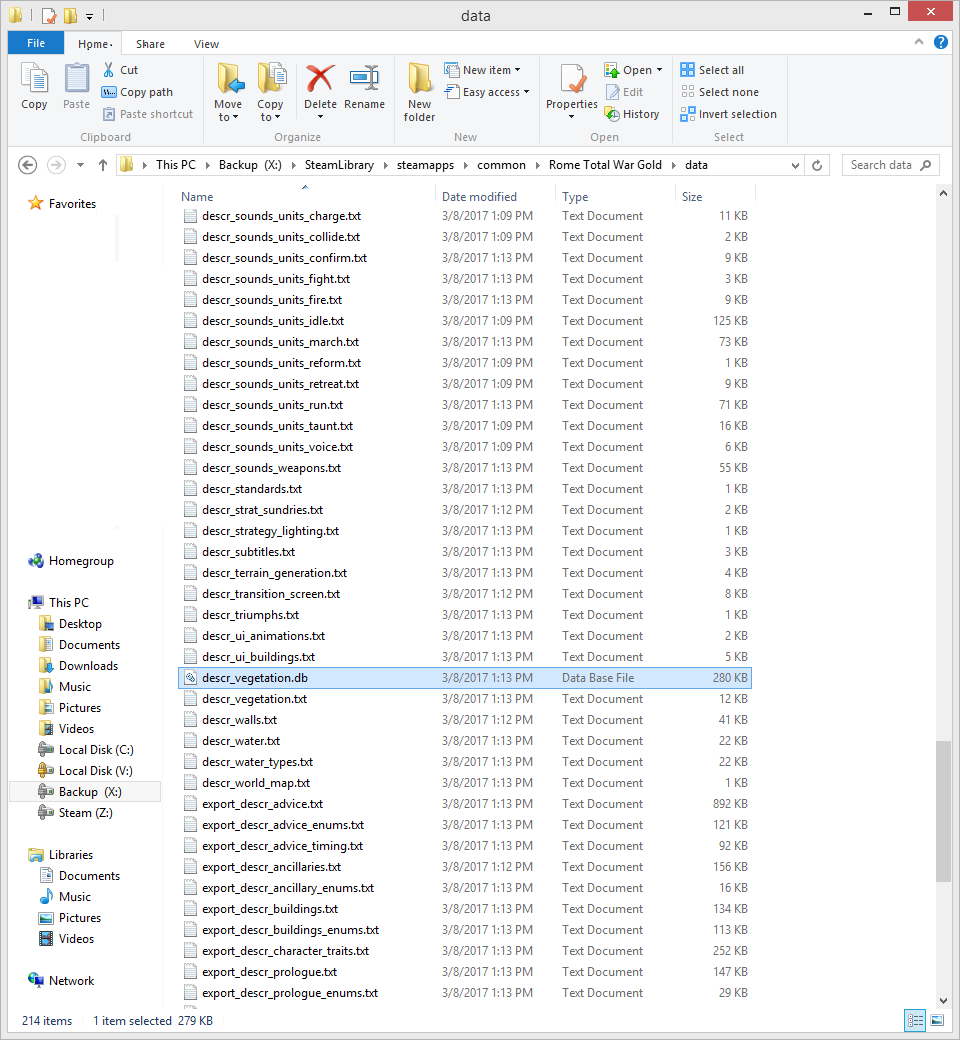Go back with the Back arrow
Screen dimensions: 960x1040
click(x=27, y=165)
